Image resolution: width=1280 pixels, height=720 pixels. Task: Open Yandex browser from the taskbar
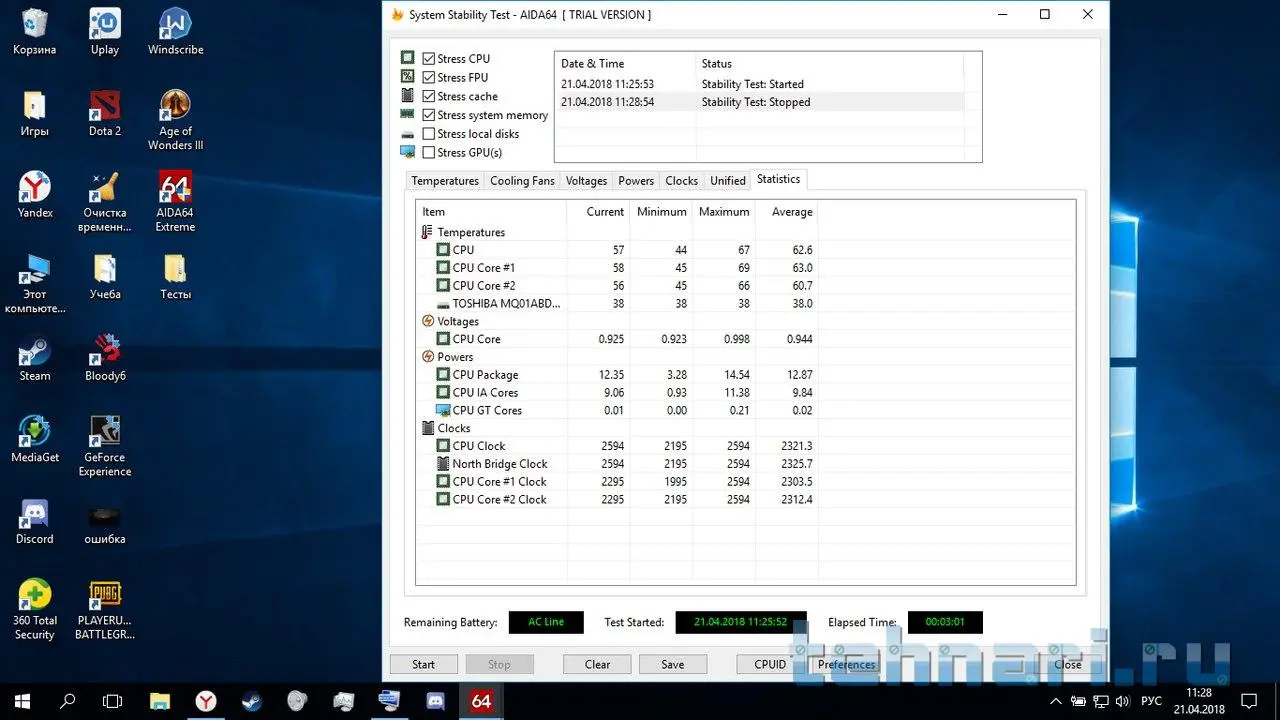[x=206, y=701]
